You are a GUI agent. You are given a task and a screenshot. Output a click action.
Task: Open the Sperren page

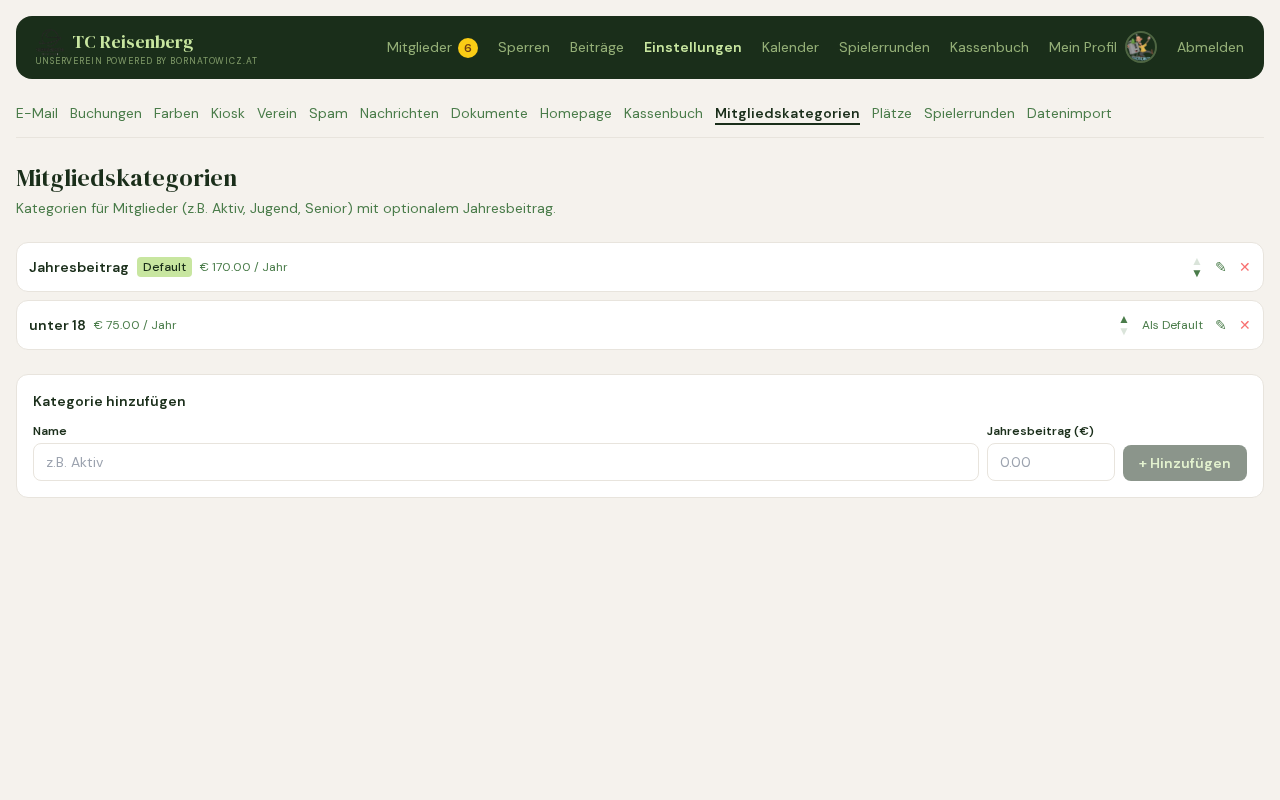tap(524, 47)
